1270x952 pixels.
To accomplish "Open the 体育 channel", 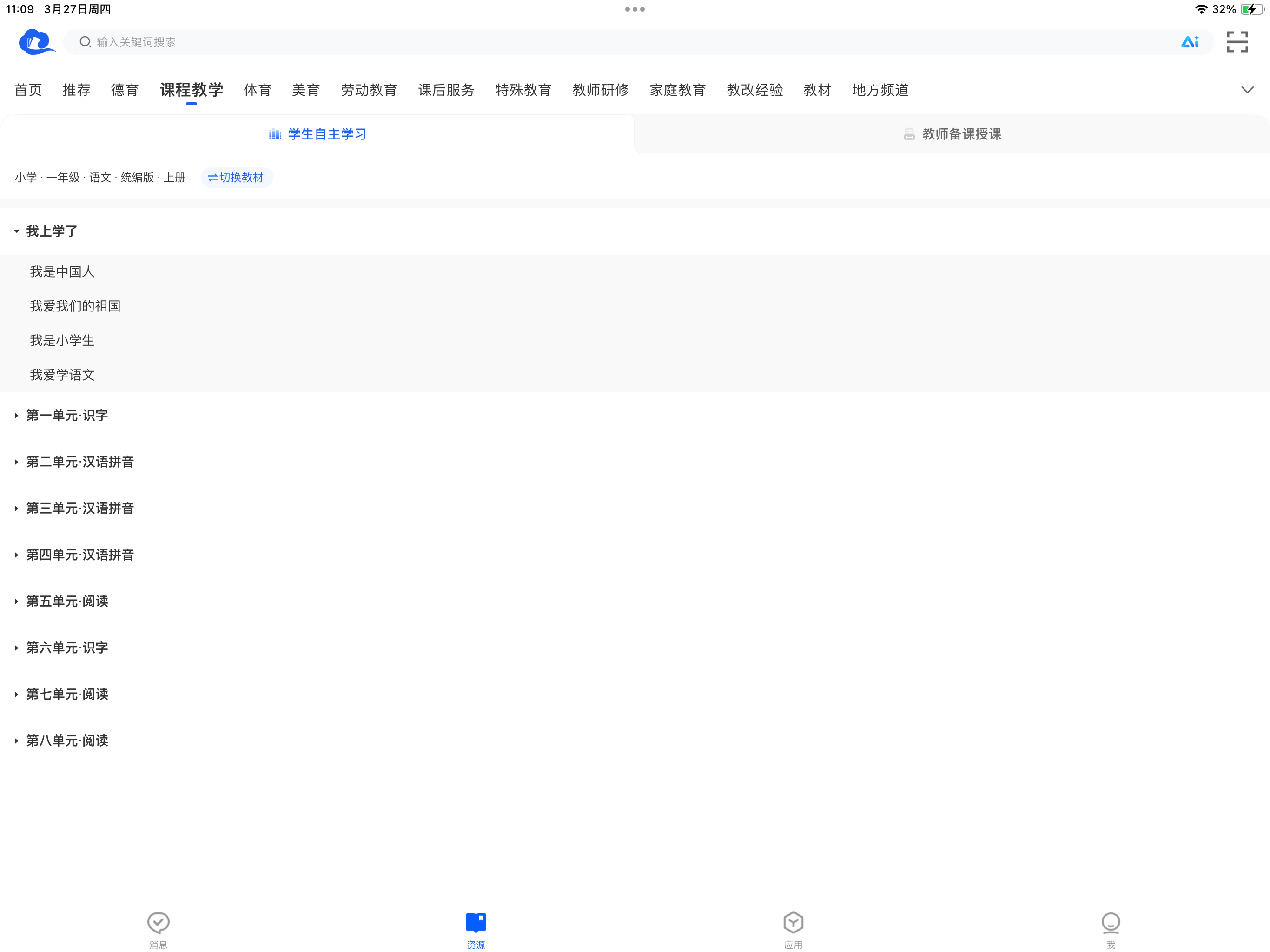I will pyautogui.click(x=257, y=90).
